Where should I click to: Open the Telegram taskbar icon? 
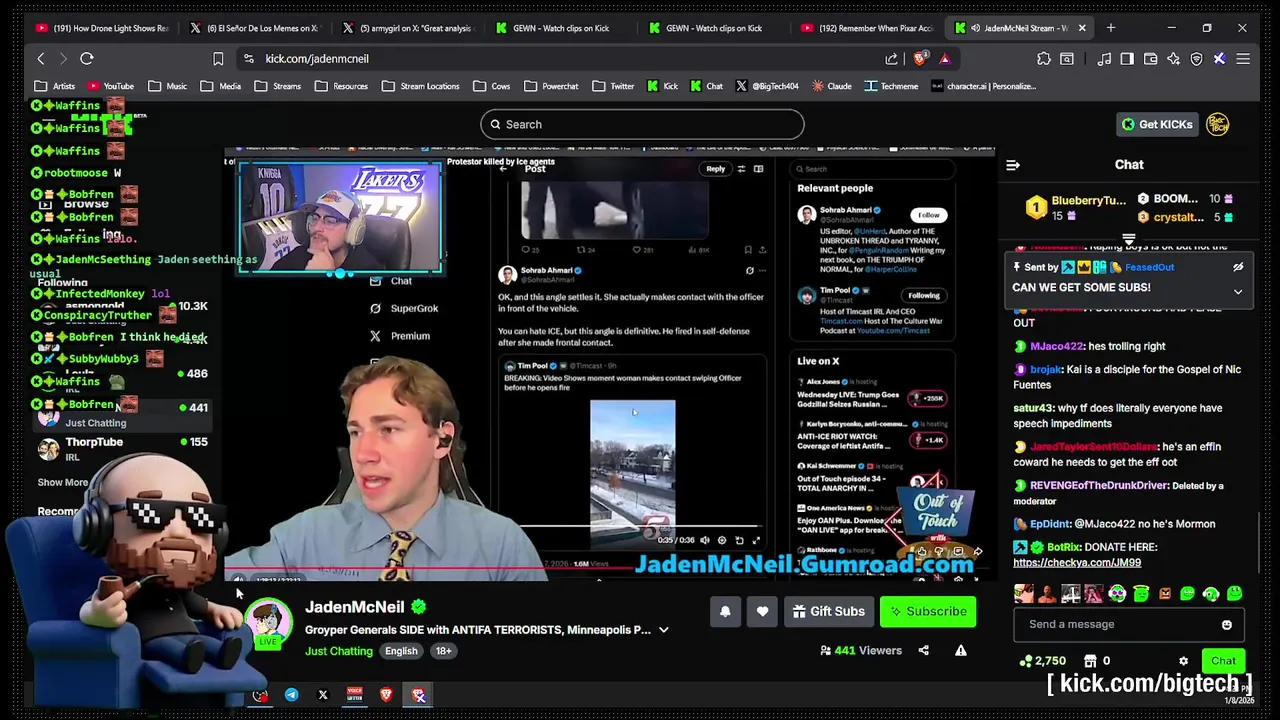click(x=291, y=695)
